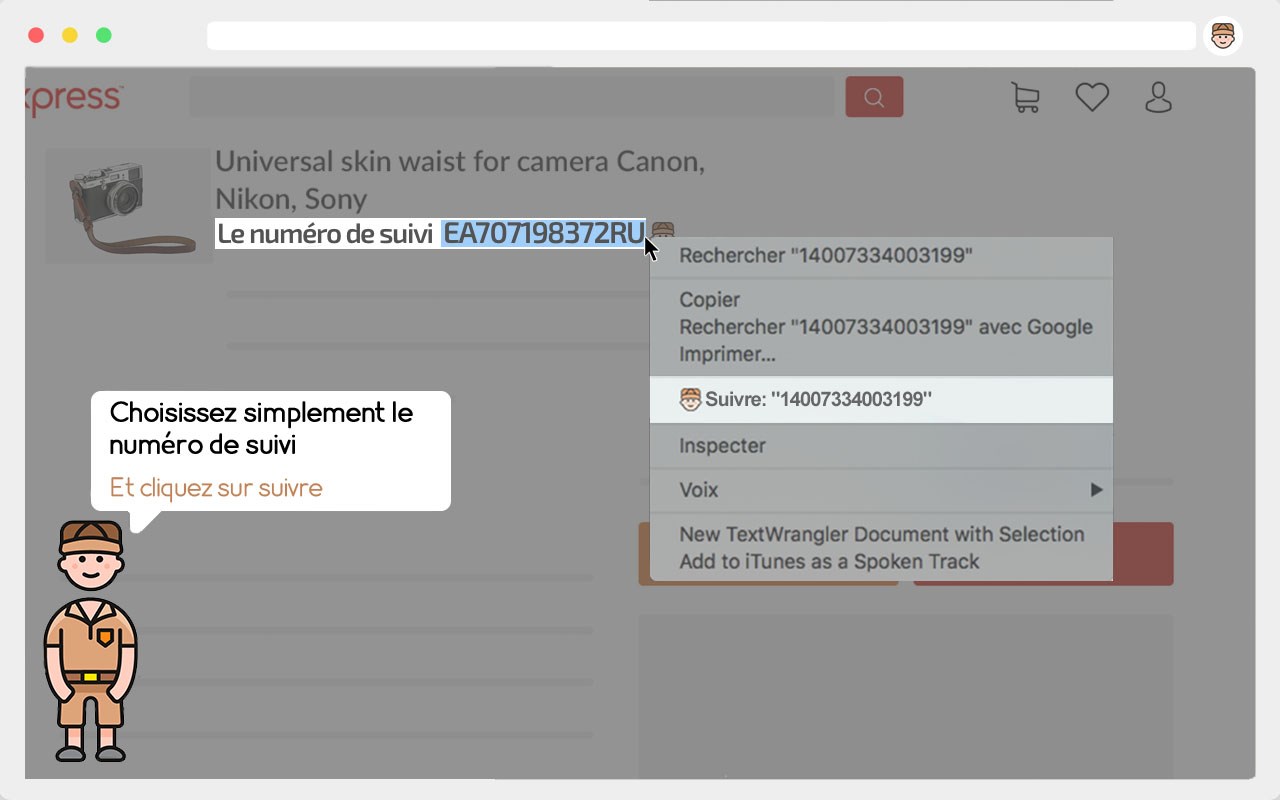Click the camera product thumbnail
Image resolution: width=1280 pixels, height=800 pixels.
(129, 206)
